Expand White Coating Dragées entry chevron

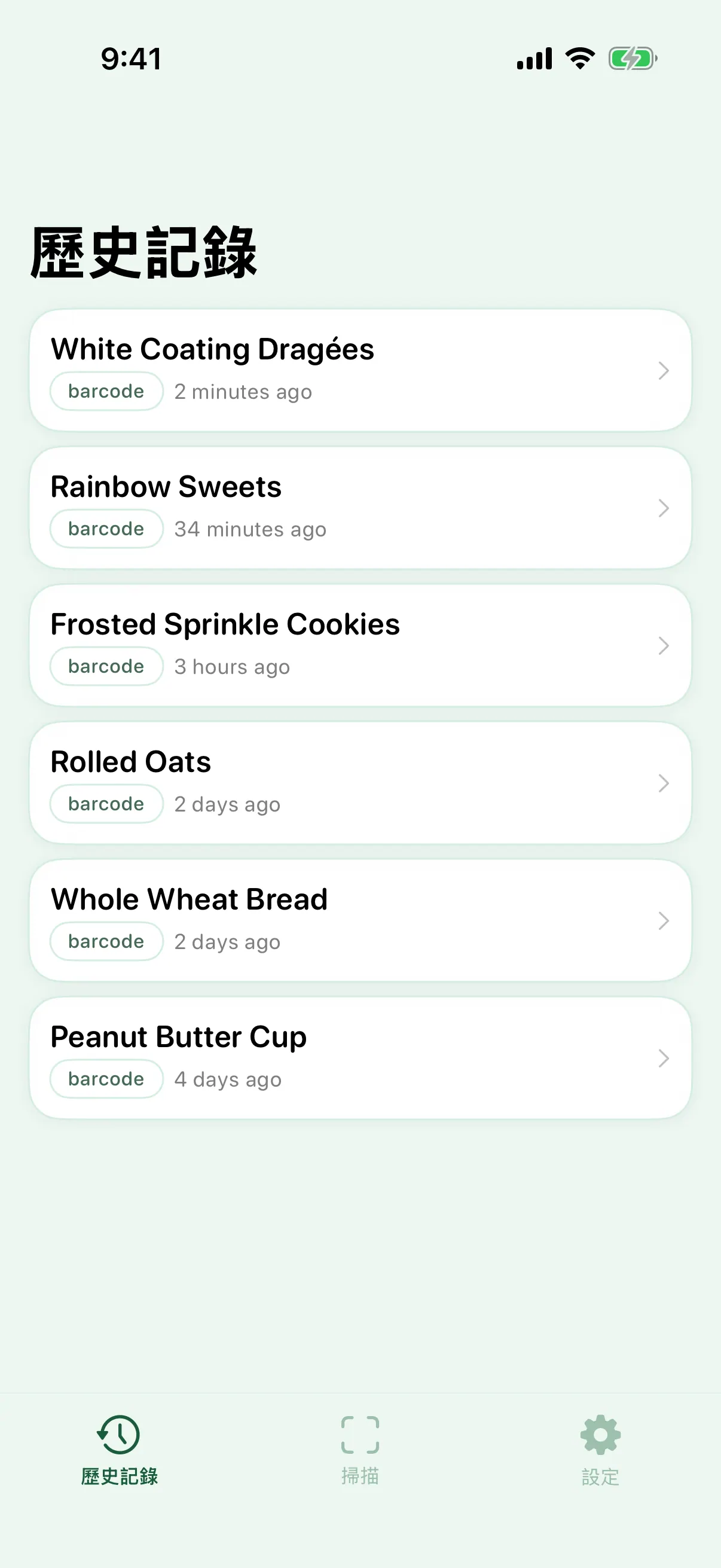[x=664, y=370]
